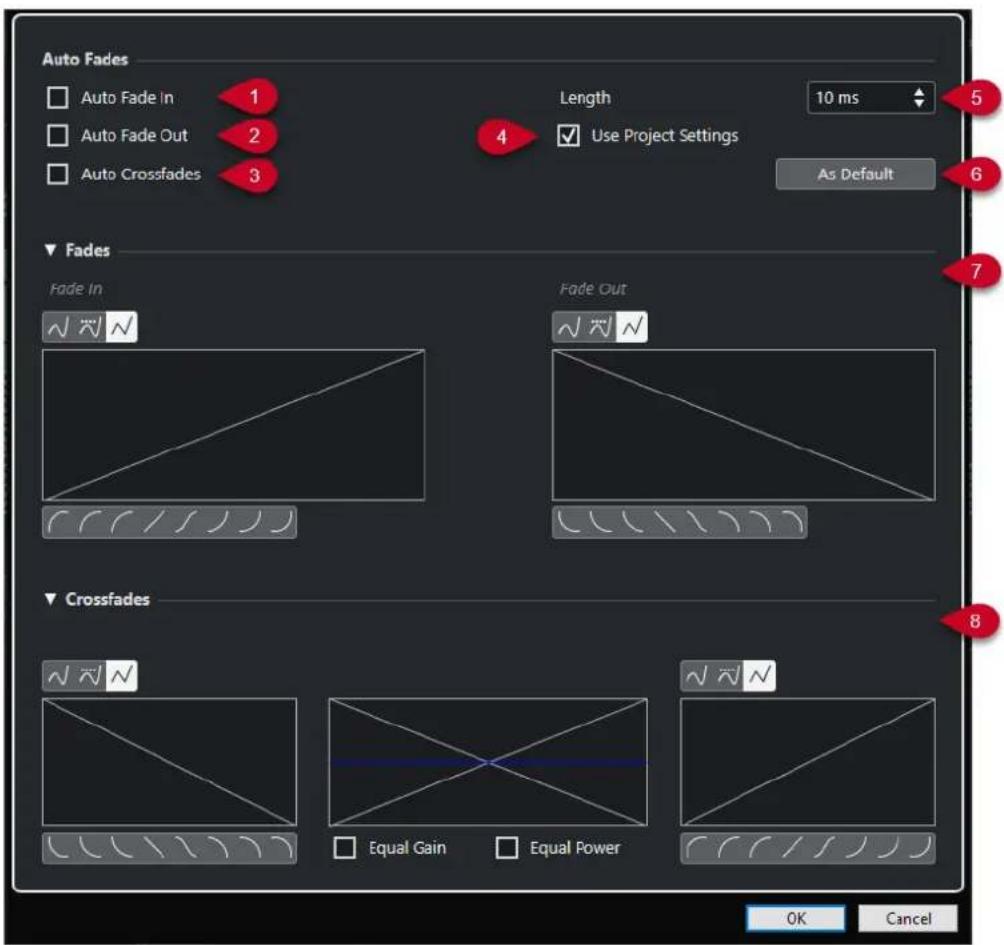Select Spline Interpolation icon under Fade Out
This screenshot has height=945, width=1004.
point(569,327)
